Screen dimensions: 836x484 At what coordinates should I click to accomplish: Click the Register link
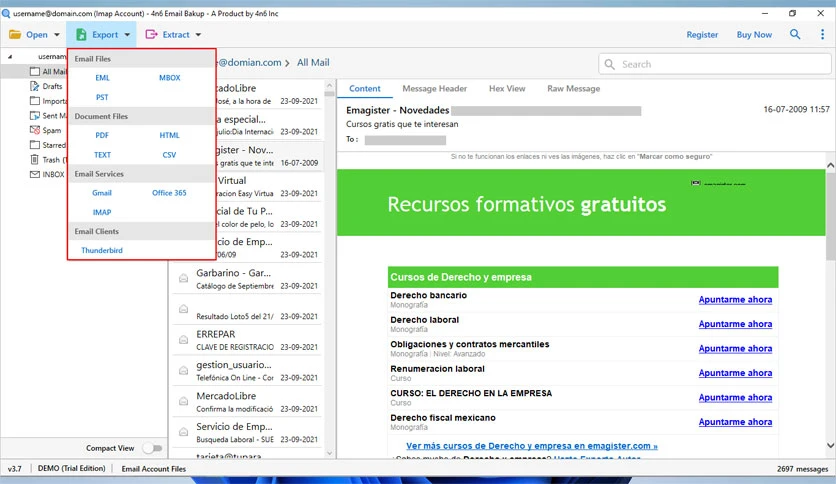(x=702, y=35)
